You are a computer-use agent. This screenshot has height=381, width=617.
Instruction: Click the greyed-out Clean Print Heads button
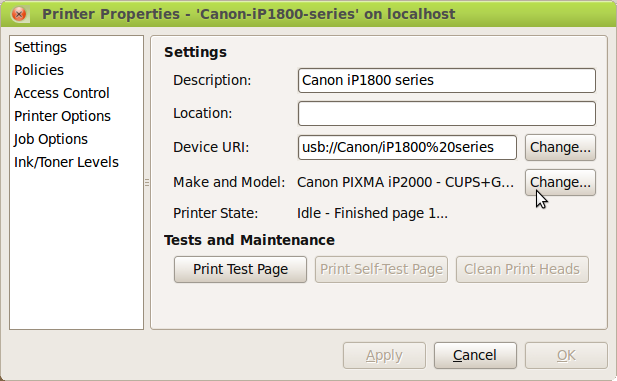tap(522, 269)
